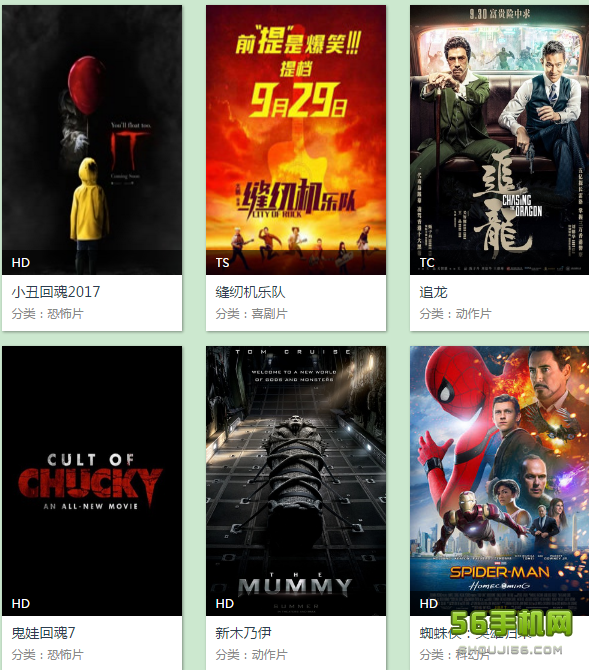The height and width of the screenshot is (670, 589).
Task: Open the IT movie poster thumbnail
Action: coord(92,140)
